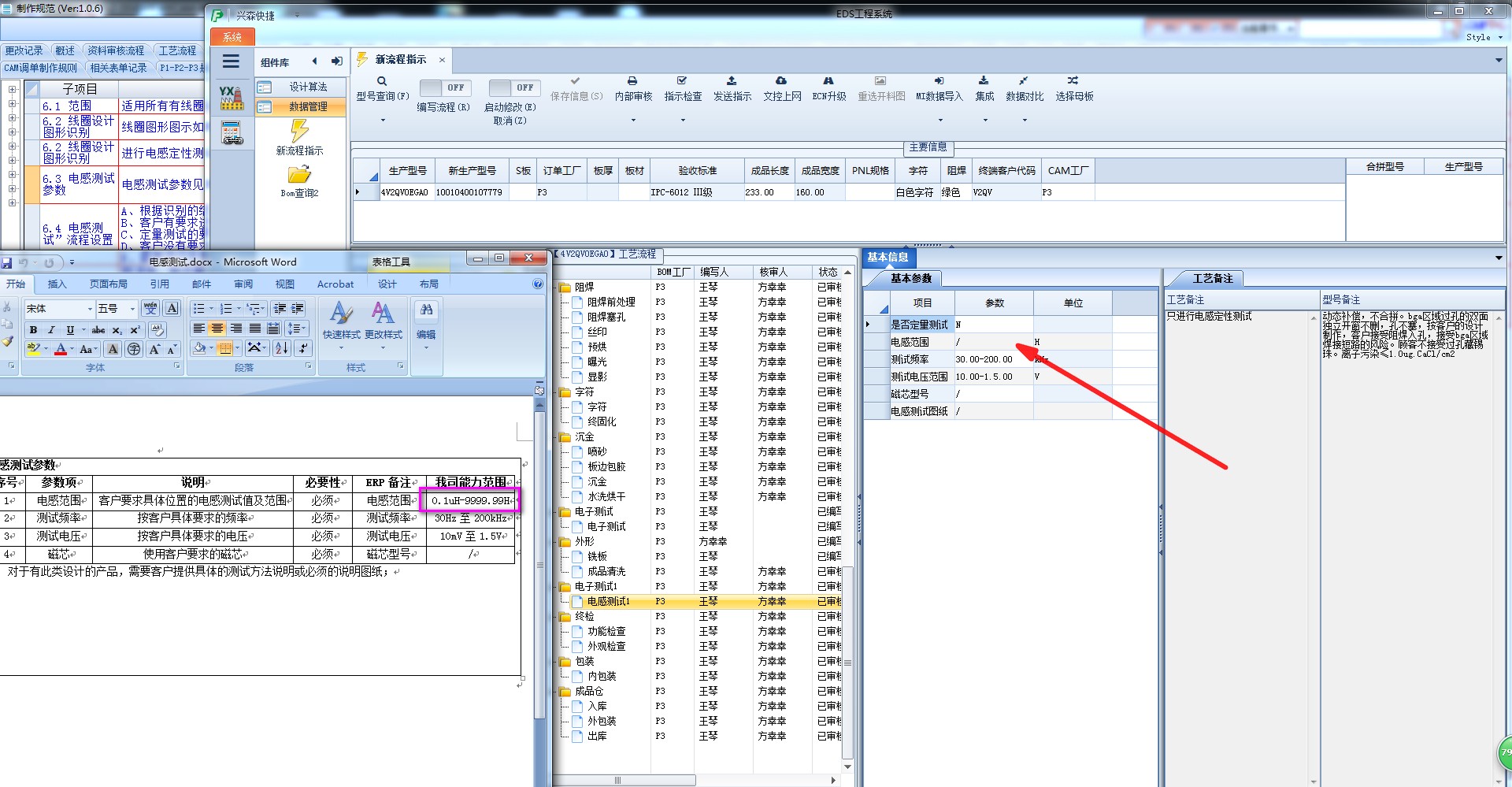Click the YX factory icon in sidebar
The height and width of the screenshot is (787, 1512).
(x=231, y=98)
